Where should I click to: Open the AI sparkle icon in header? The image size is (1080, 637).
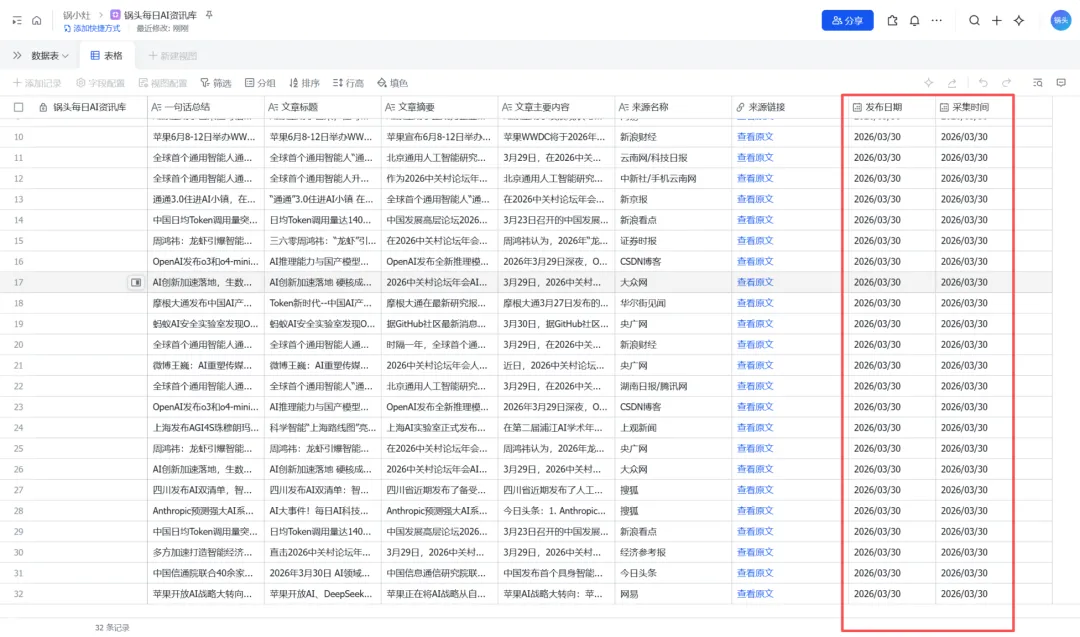[1019, 21]
